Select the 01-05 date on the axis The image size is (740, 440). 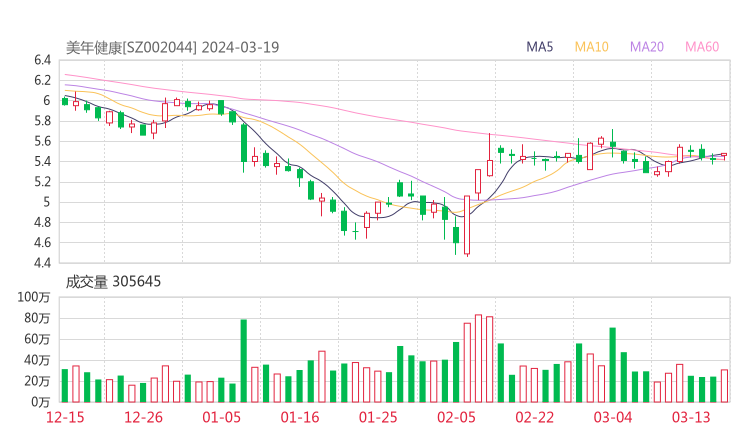[221, 417]
